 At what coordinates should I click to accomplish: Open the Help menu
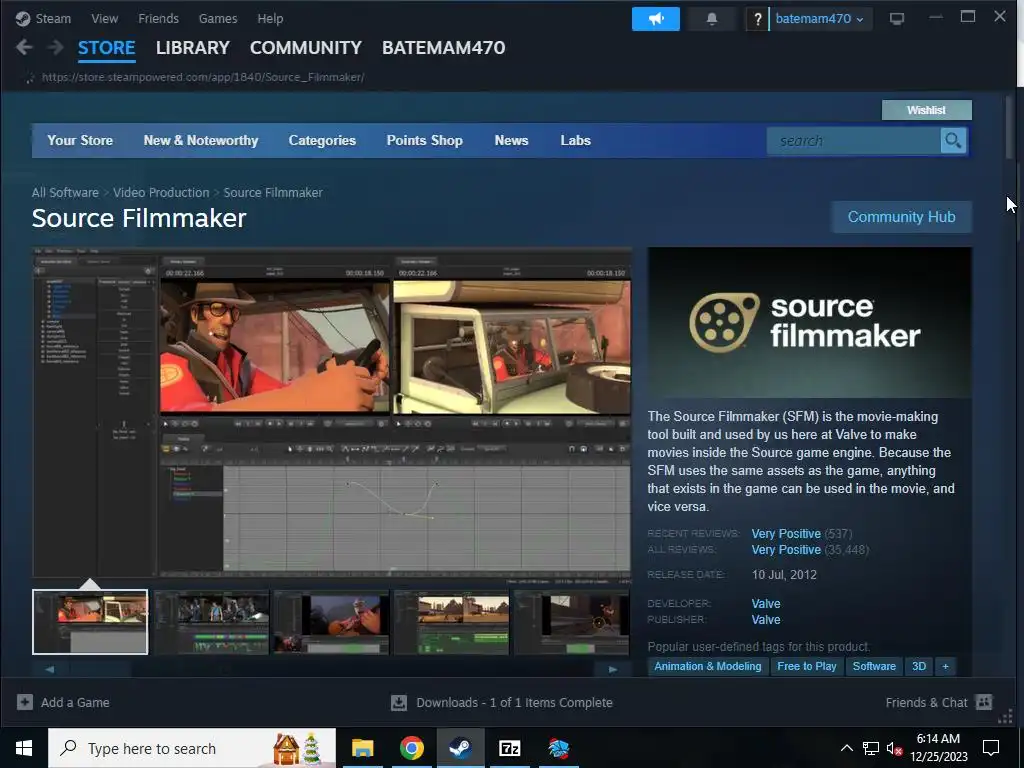[270, 18]
